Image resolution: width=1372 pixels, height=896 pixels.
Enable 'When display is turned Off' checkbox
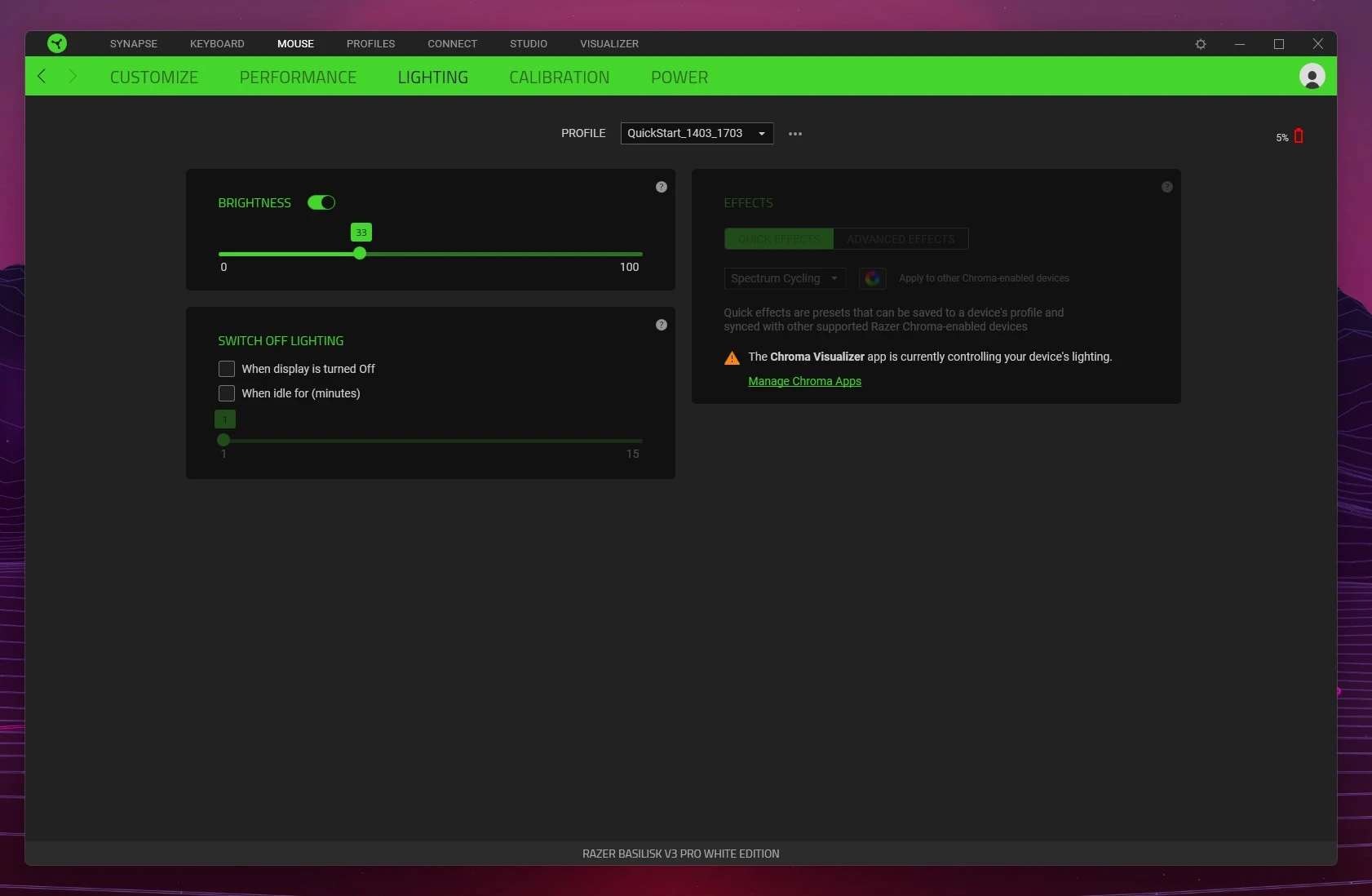pyautogui.click(x=227, y=369)
